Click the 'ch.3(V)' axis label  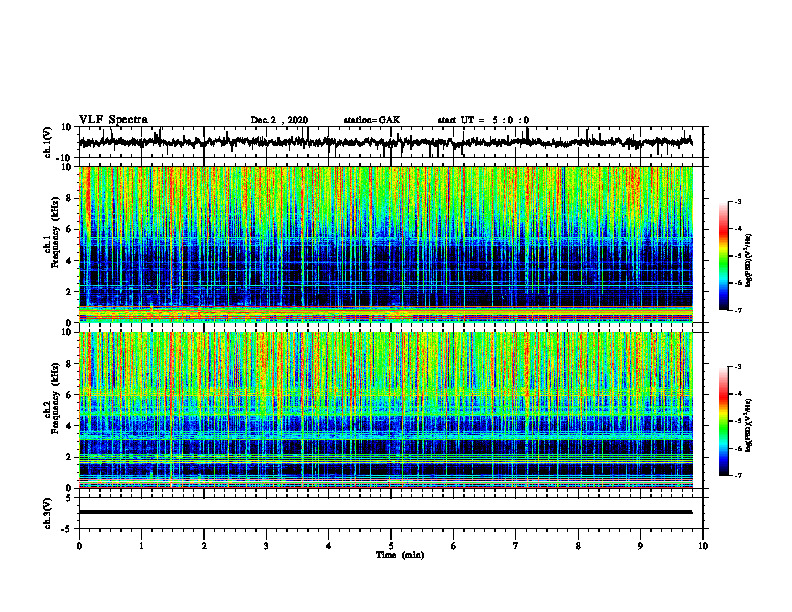pyautogui.click(x=47, y=513)
